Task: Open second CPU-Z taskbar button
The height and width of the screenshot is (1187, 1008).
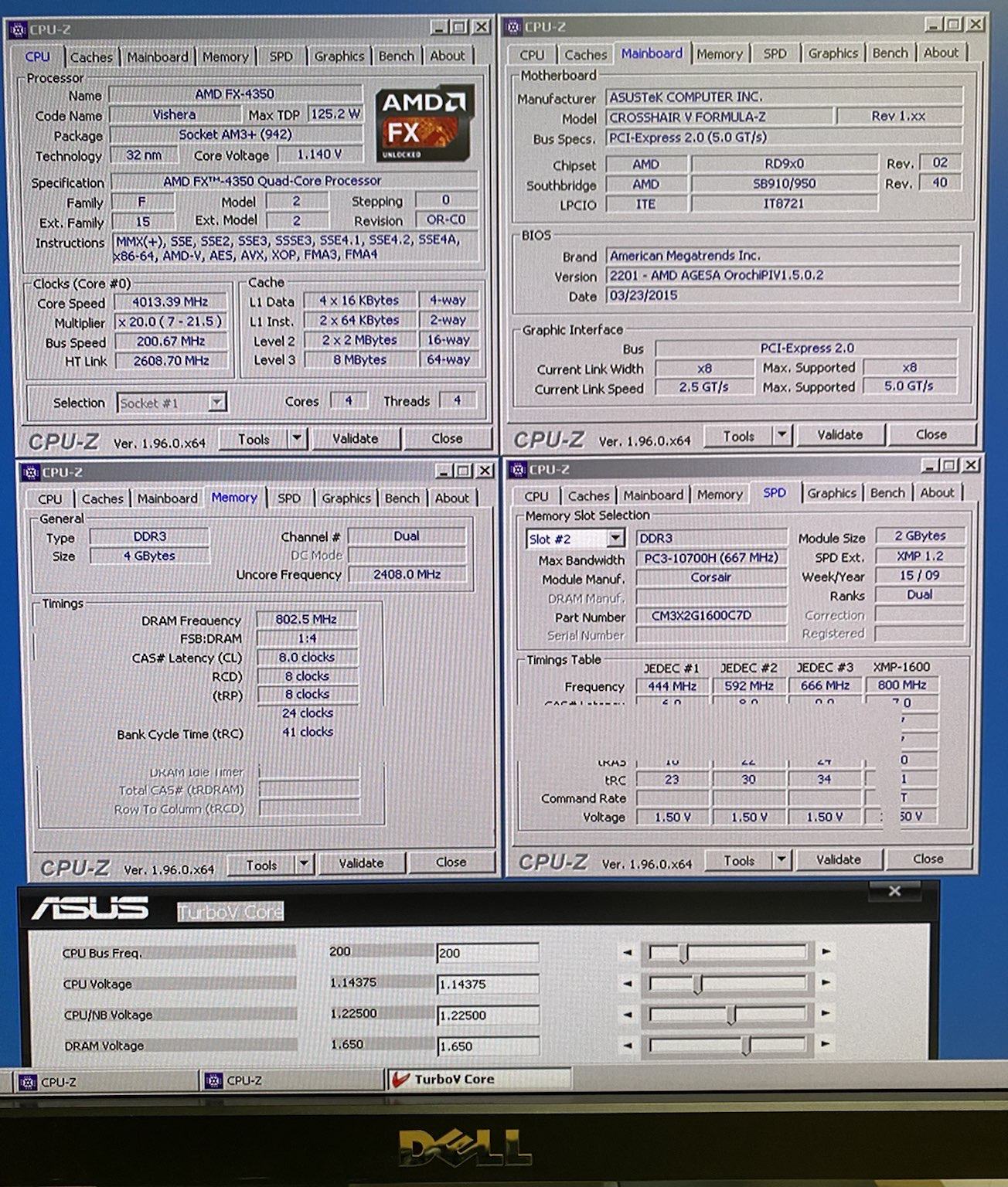Action: pos(291,1080)
